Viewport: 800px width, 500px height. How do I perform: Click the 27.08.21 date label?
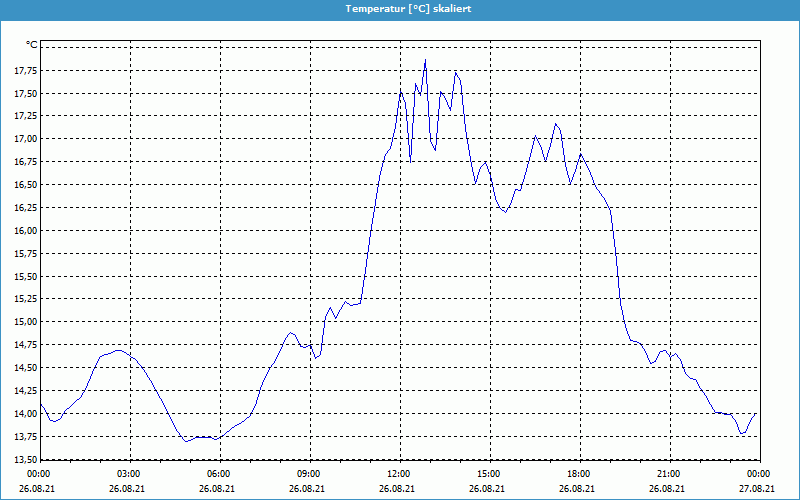click(757, 489)
